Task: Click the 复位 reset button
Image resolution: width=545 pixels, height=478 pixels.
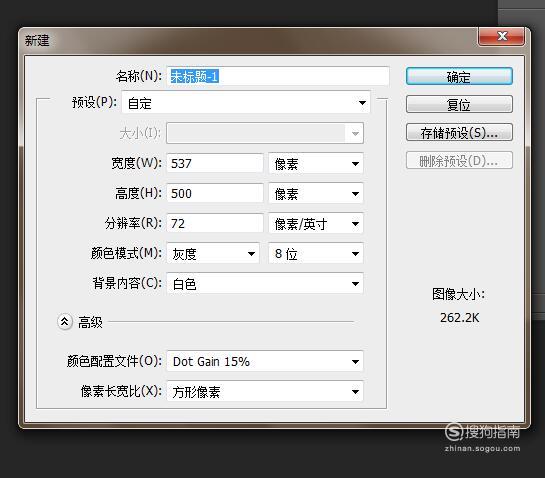Action: click(x=459, y=104)
